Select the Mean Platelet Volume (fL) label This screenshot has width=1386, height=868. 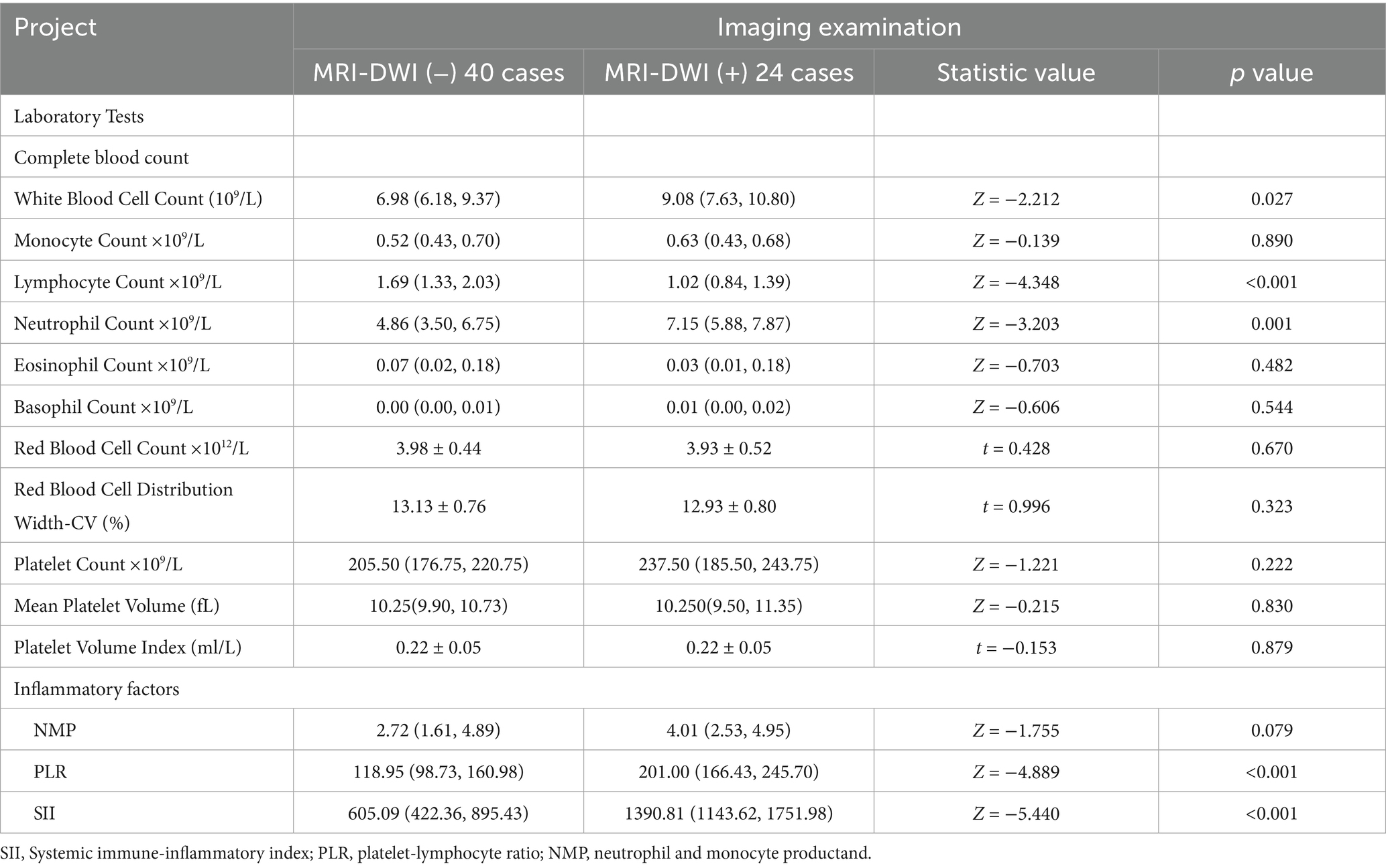tap(117, 606)
